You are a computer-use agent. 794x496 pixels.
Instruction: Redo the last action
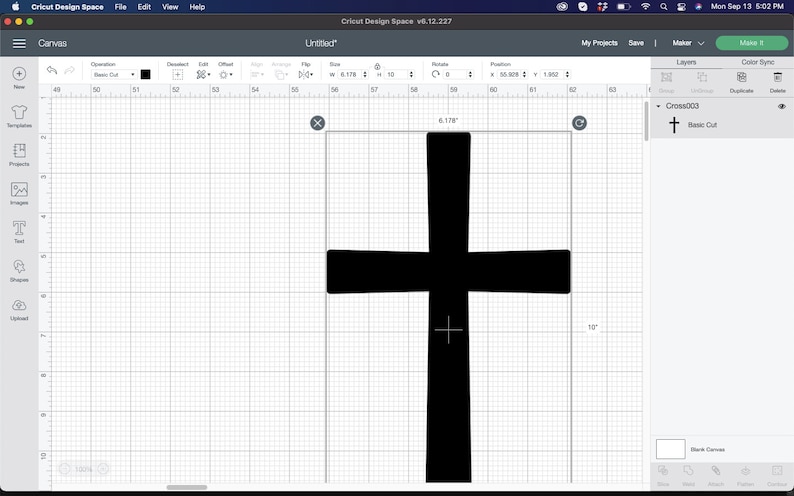[70, 70]
